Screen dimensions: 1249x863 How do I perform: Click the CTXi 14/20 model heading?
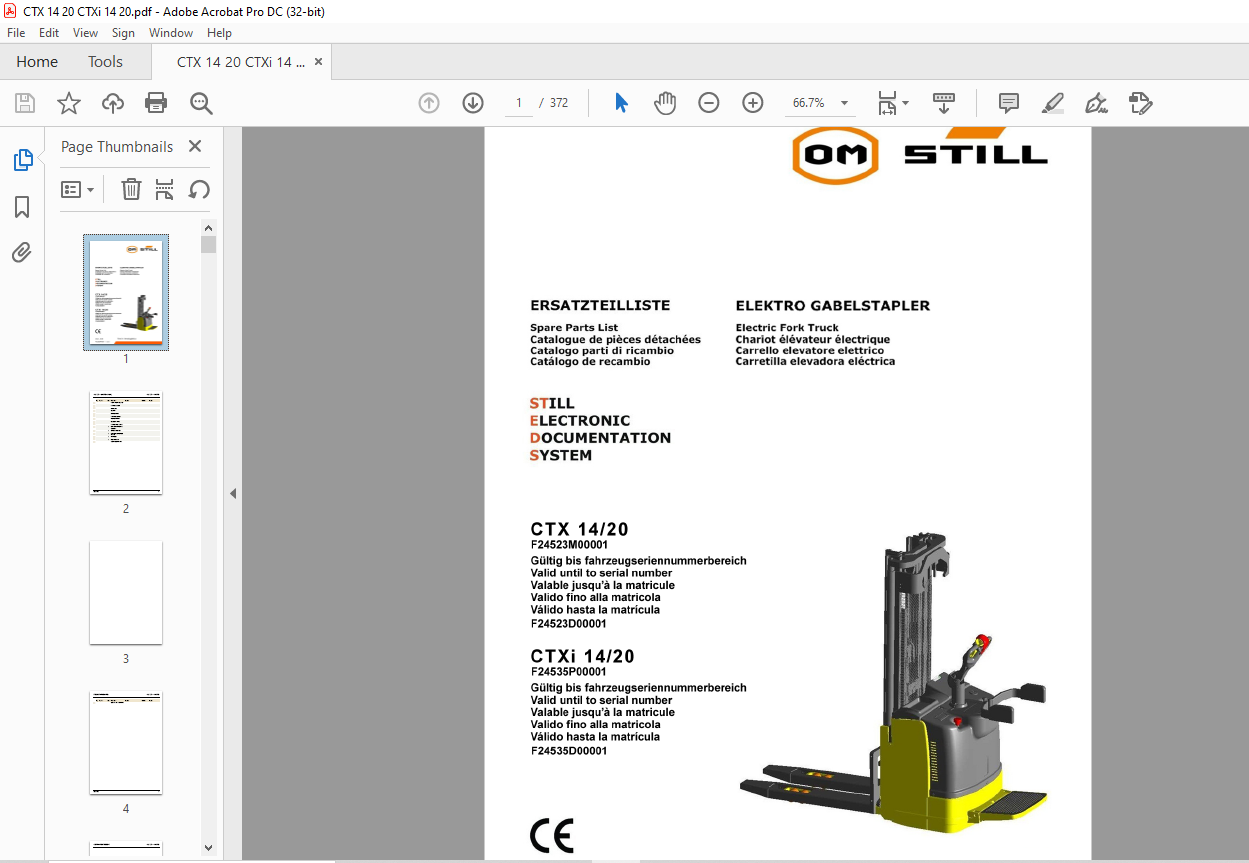582,657
